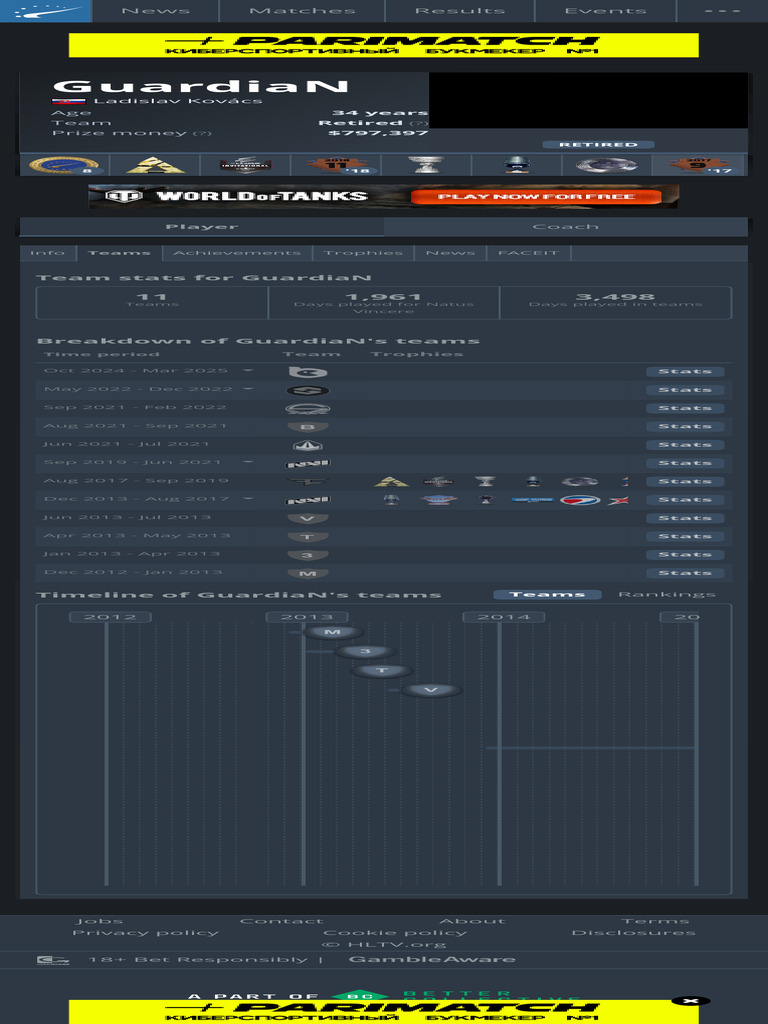Show Teams in timeline chart

(547, 594)
